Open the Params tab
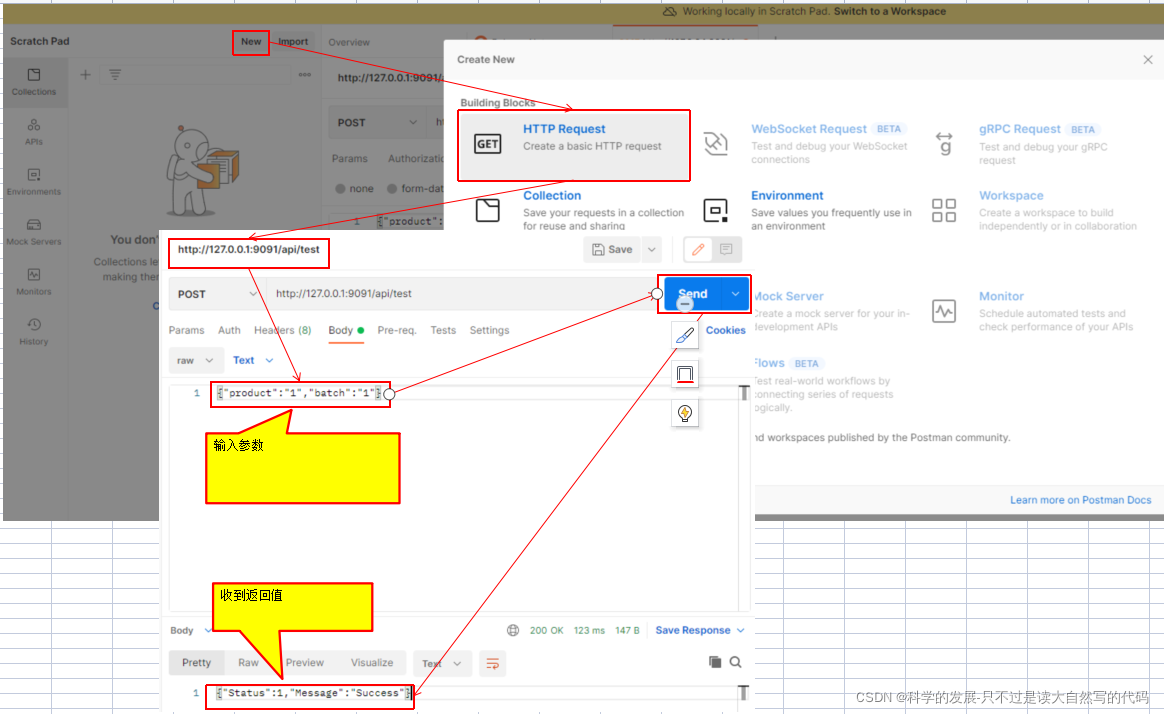The height and width of the screenshot is (714, 1164). (x=186, y=330)
